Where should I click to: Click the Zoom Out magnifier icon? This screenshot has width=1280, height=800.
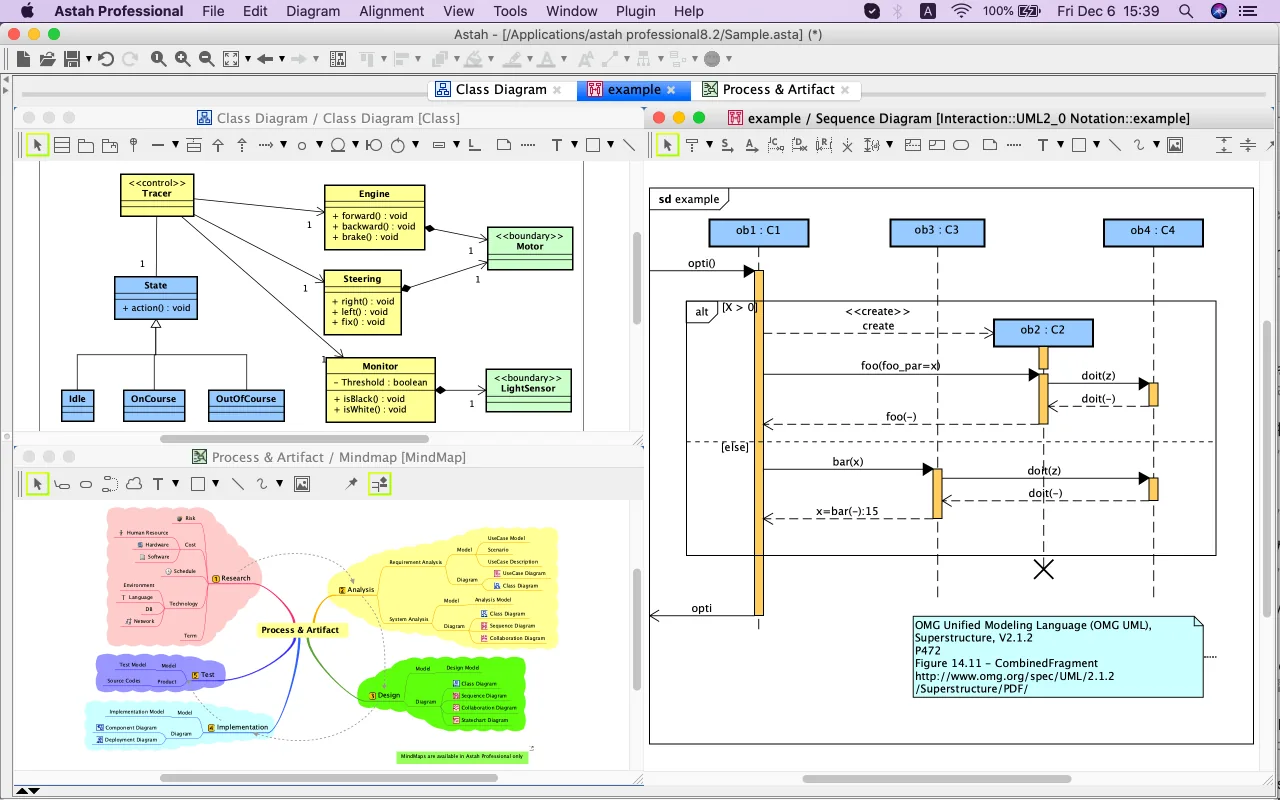206,59
